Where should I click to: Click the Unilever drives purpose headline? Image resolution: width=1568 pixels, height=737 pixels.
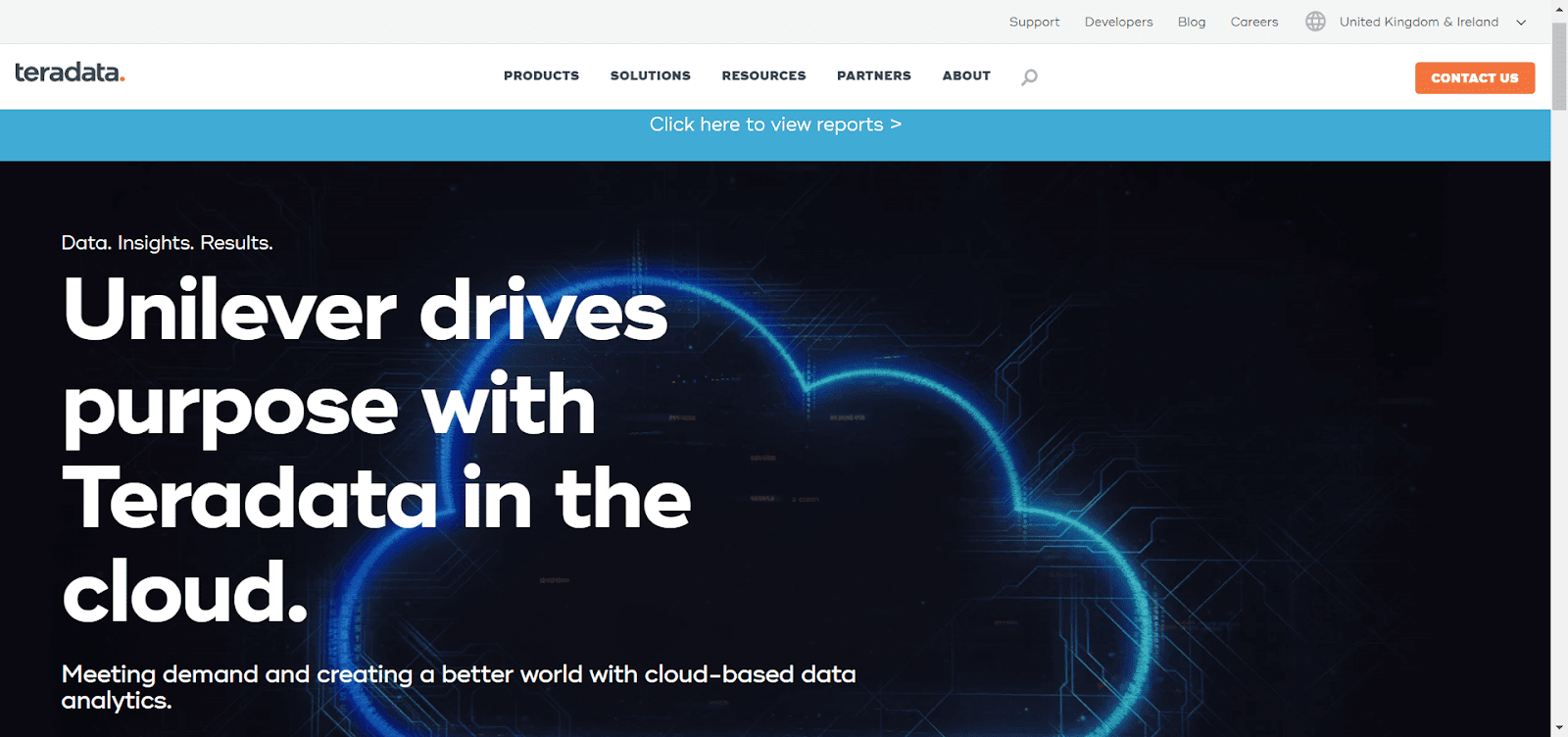(377, 451)
